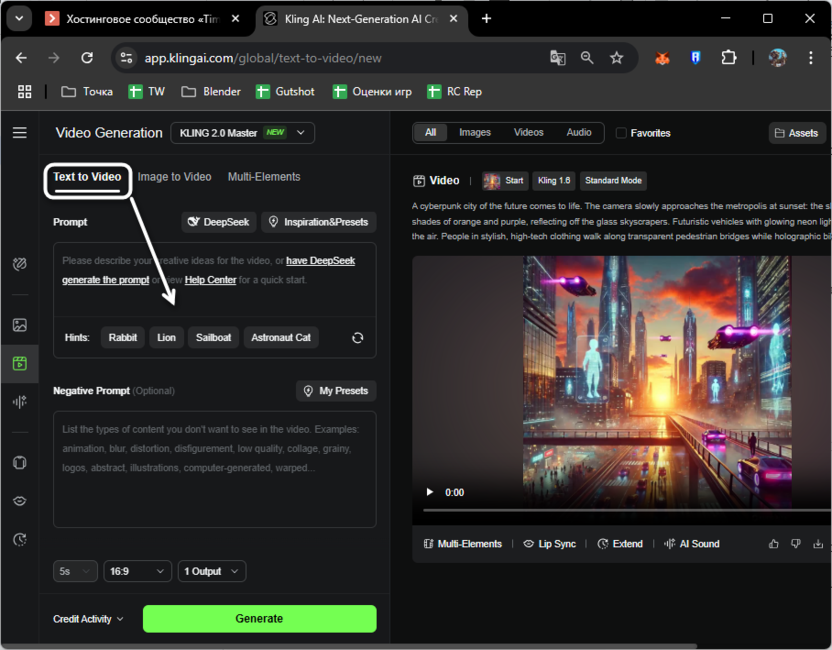The height and width of the screenshot is (650, 832).
Task: Open the 5s duration dropdown
Action: [75, 571]
